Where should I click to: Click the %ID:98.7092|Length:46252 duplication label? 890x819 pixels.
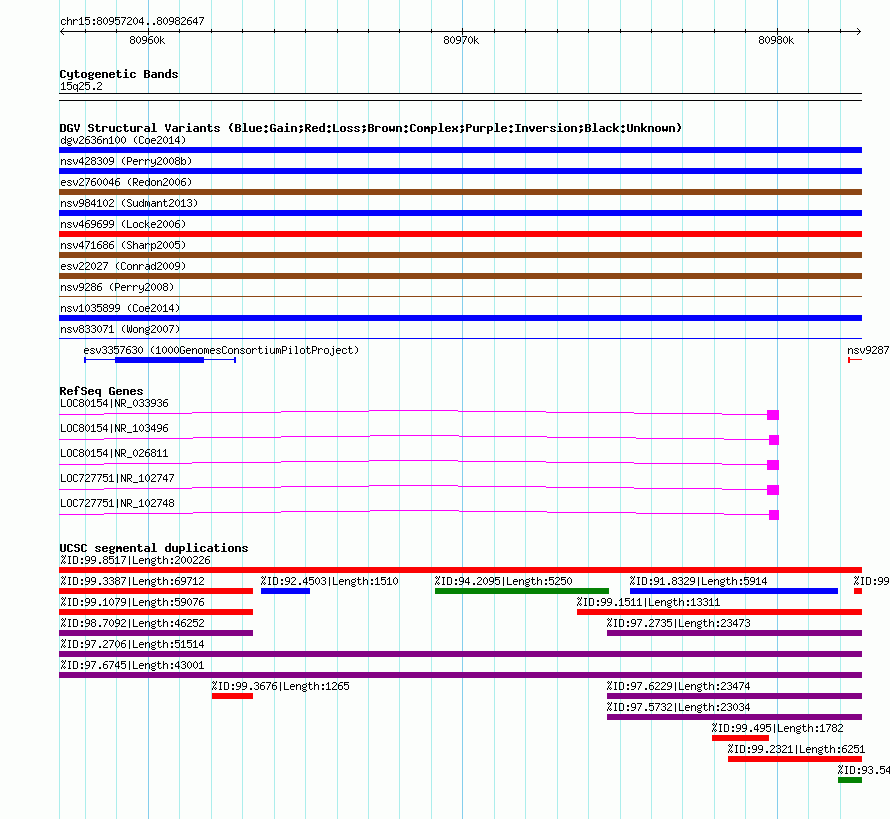tap(132, 623)
